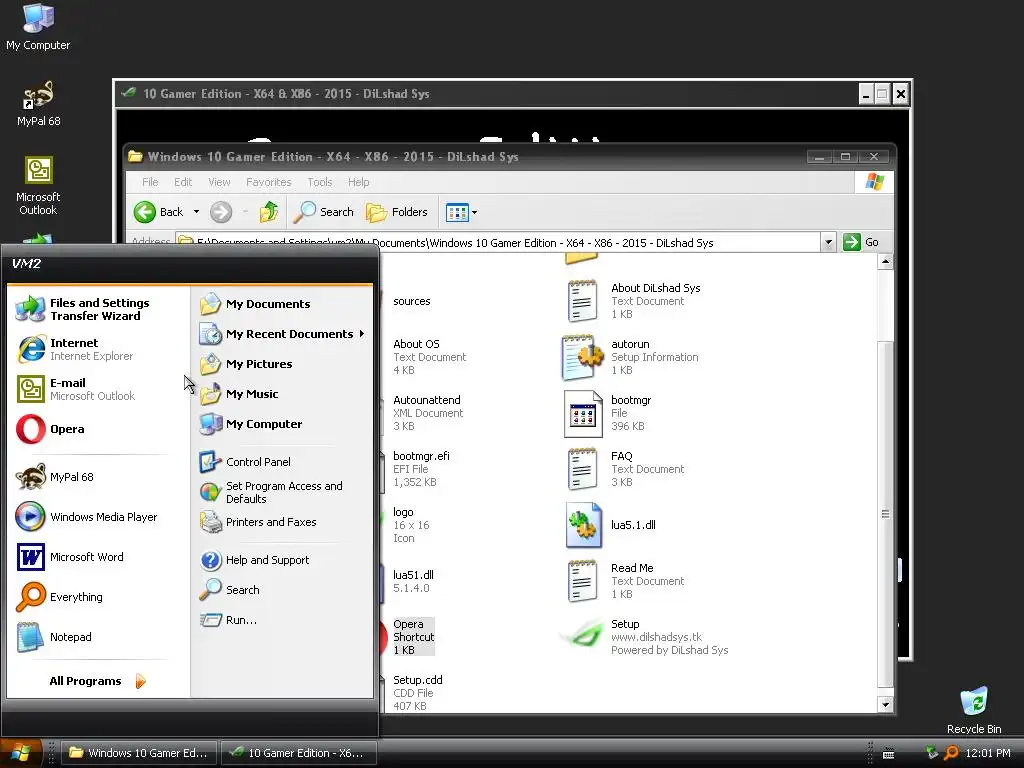Open Recycle Bin on desktop
The height and width of the screenshot is (768, 1024).
(x=974, y=711)
